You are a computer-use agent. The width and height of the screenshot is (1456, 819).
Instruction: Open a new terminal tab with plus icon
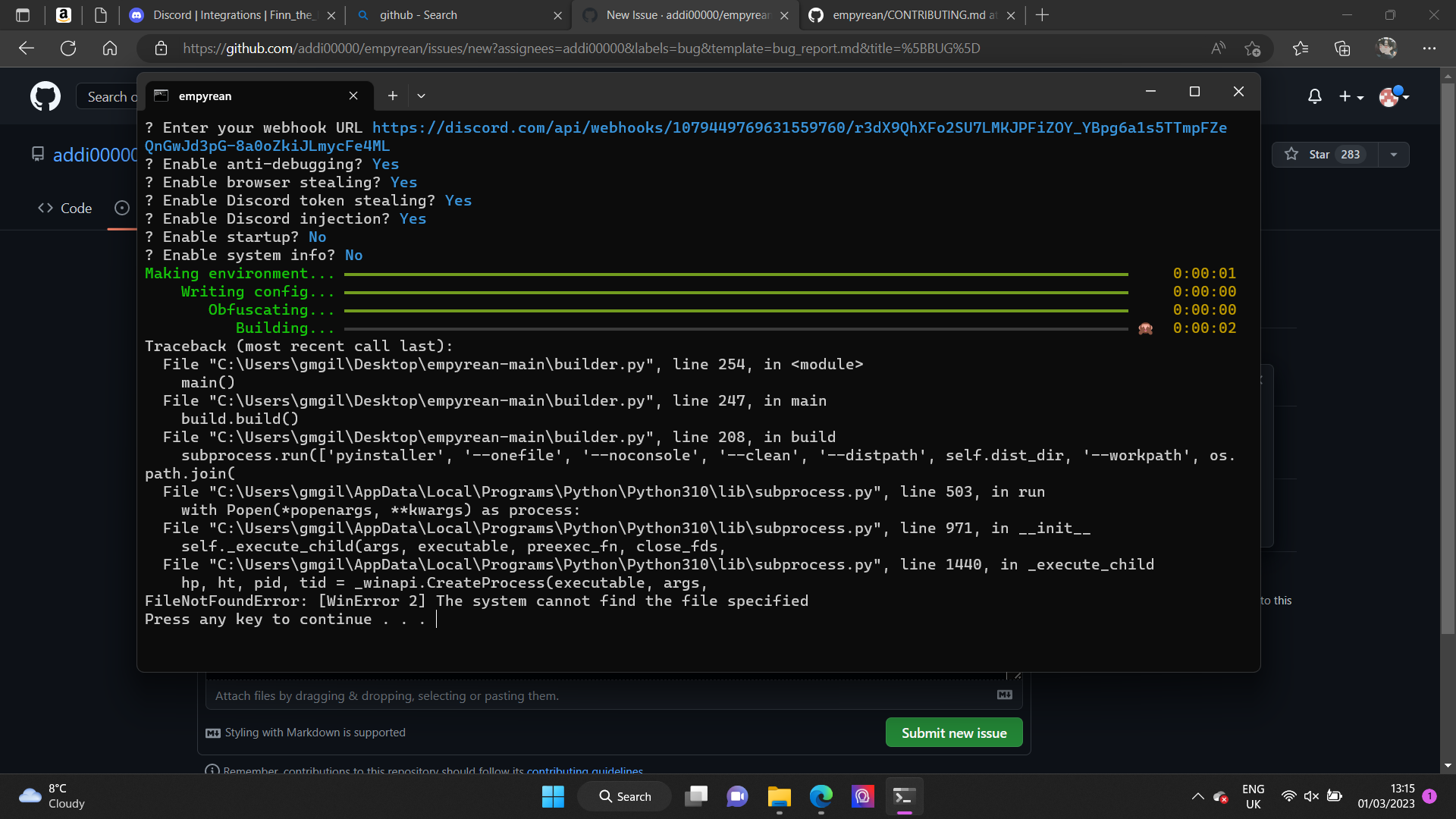point(393,96)
